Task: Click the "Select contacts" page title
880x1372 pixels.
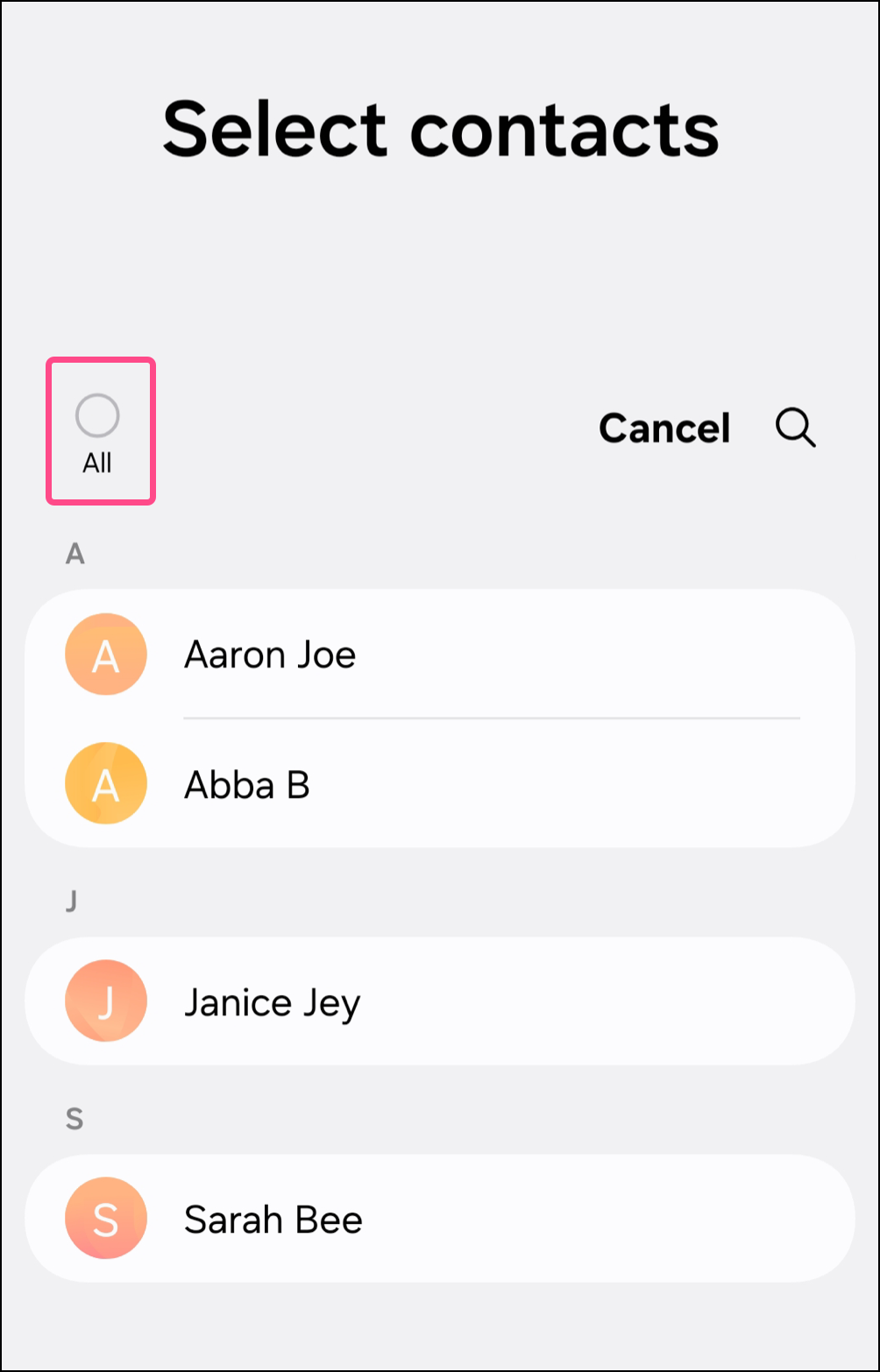Action: [x=441, y=129]
